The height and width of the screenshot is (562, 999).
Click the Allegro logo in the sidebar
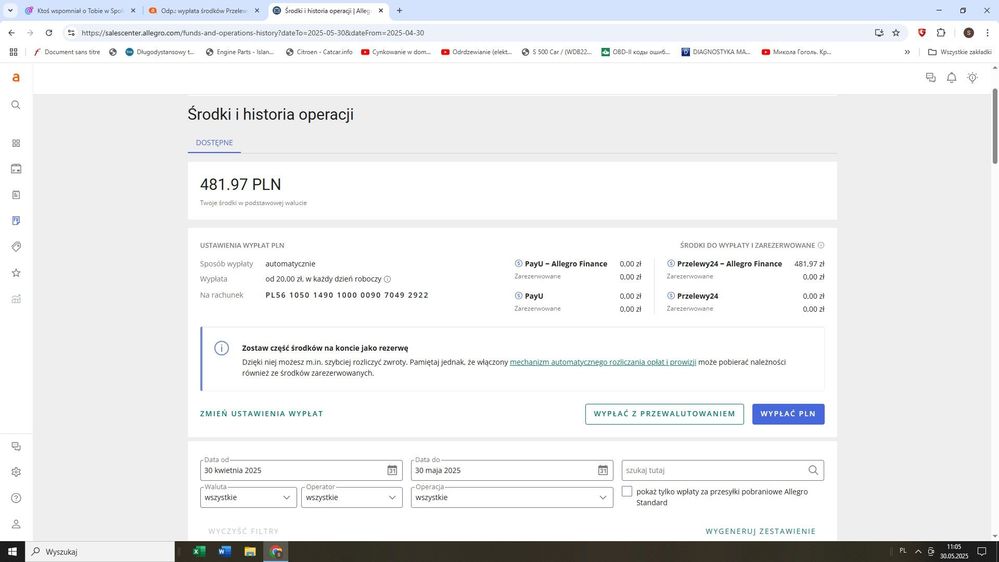[x=16, y=78]
